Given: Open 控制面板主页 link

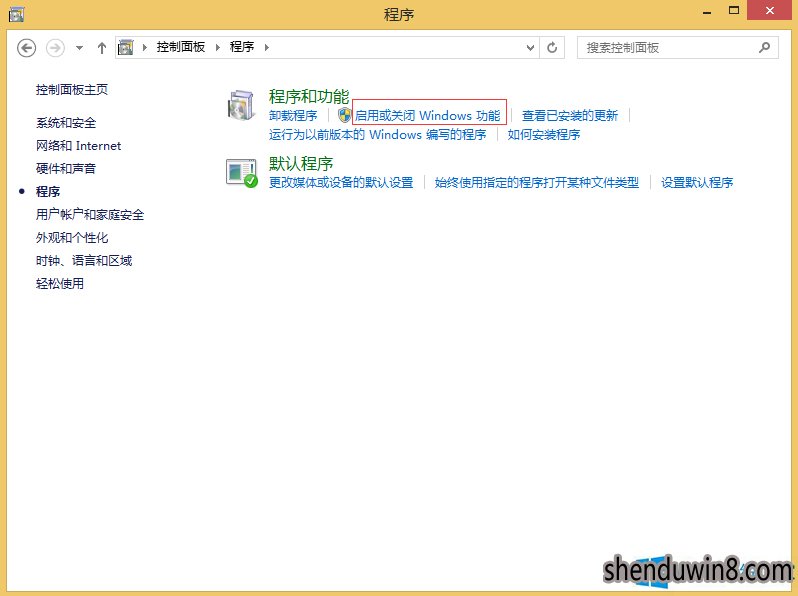Looking at the screenshot, I should tap(72, 90).
